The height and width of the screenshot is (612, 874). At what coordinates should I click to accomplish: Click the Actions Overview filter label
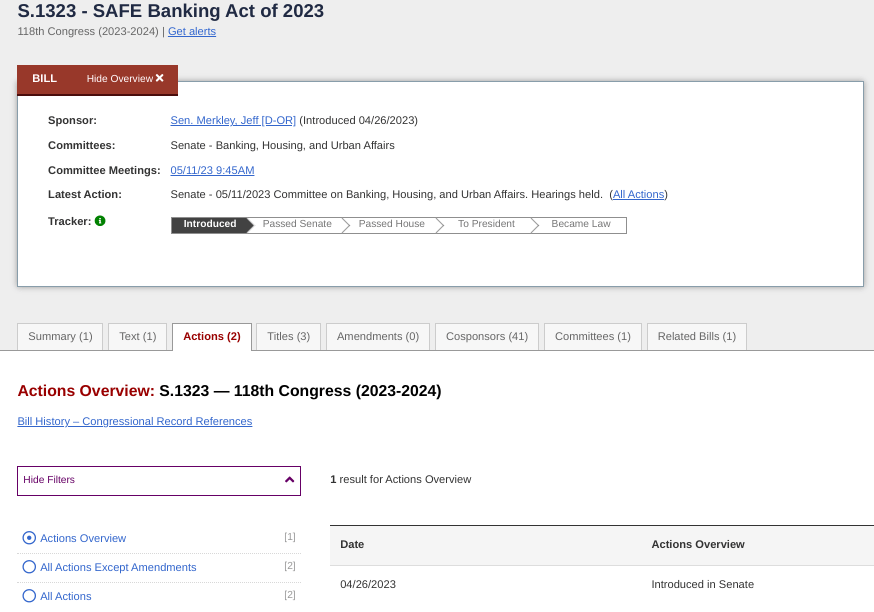pos(83,538)
